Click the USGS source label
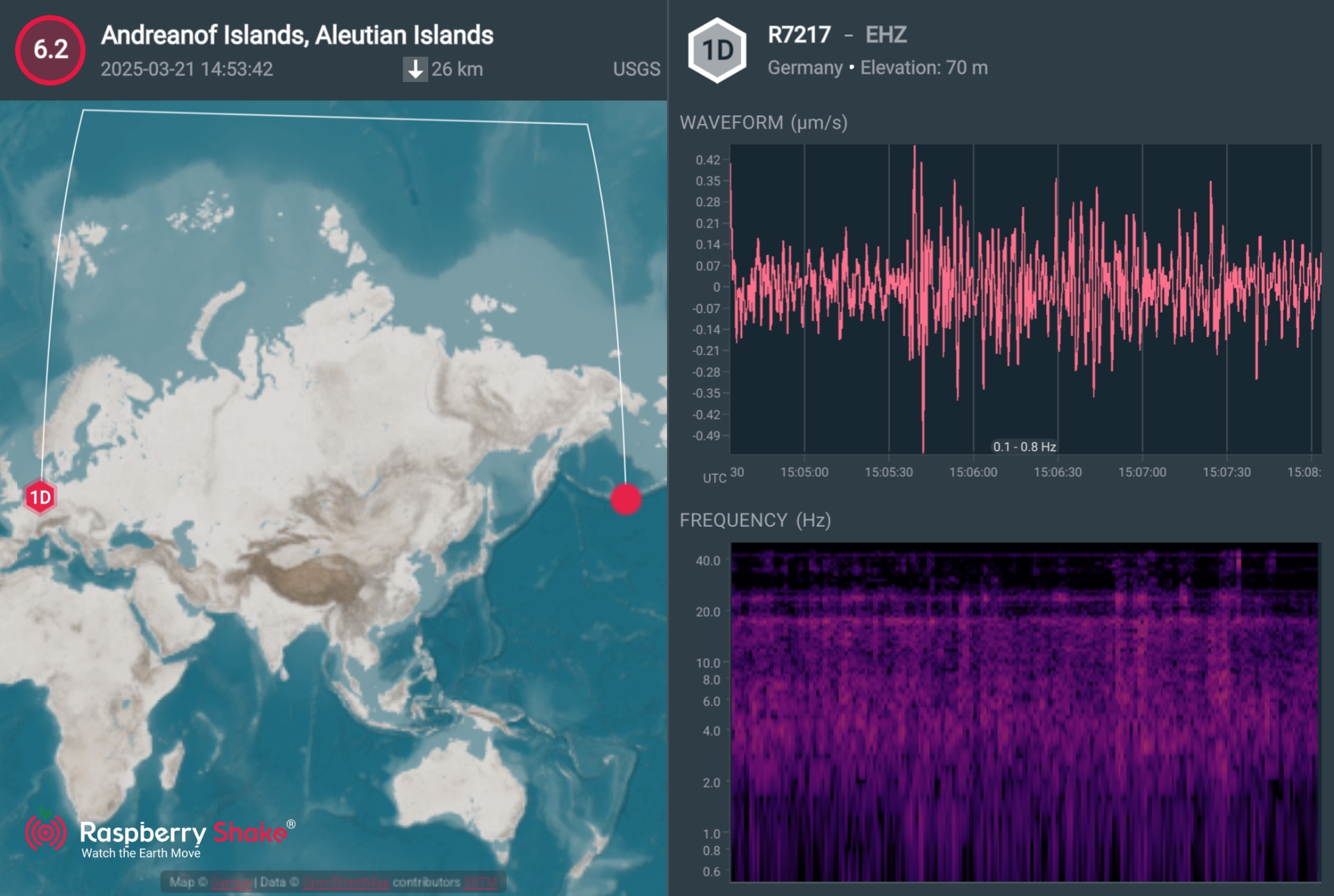 tap(636, 69)
